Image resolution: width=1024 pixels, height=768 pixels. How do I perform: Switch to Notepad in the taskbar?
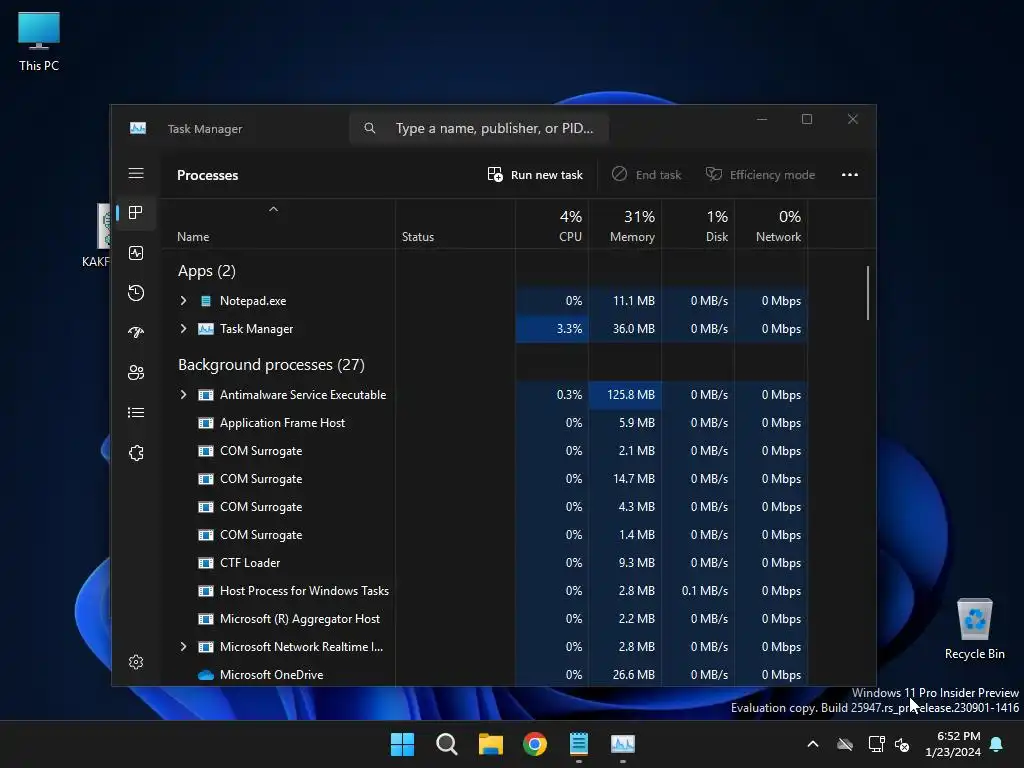click(579, 744)
